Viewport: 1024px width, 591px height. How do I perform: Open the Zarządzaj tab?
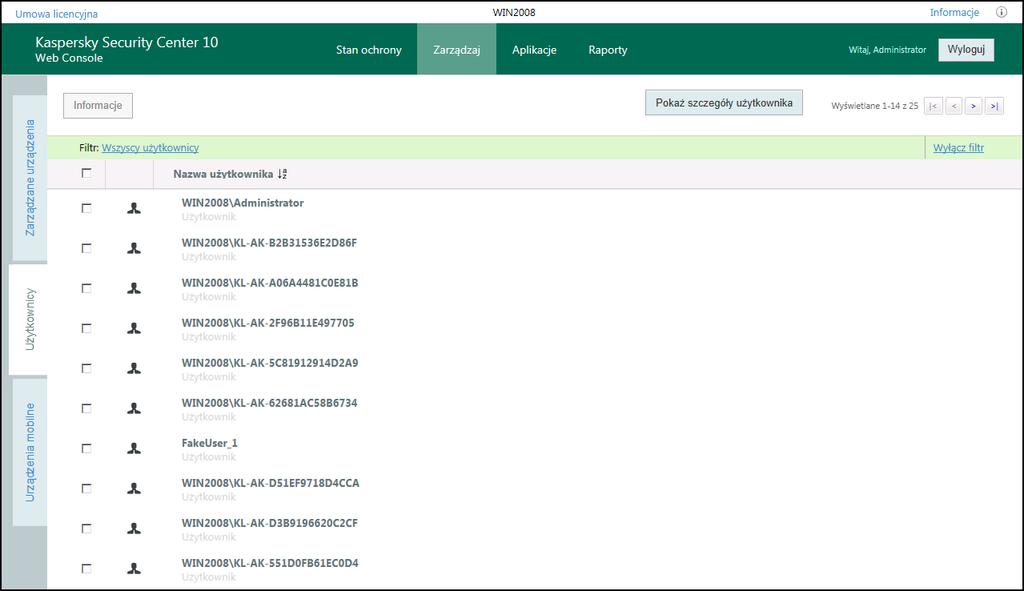coord(456,50)
